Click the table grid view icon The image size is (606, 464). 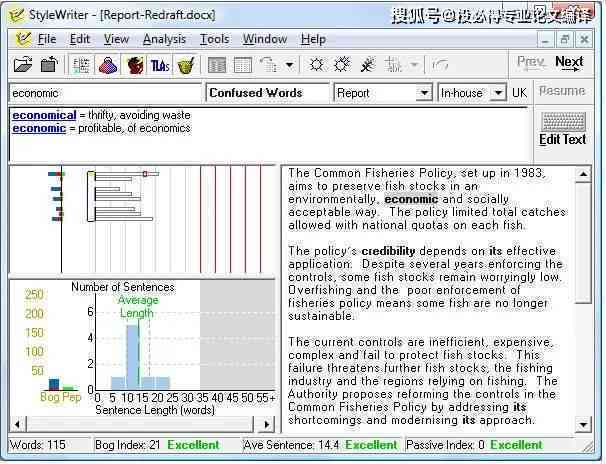[243, 65]
